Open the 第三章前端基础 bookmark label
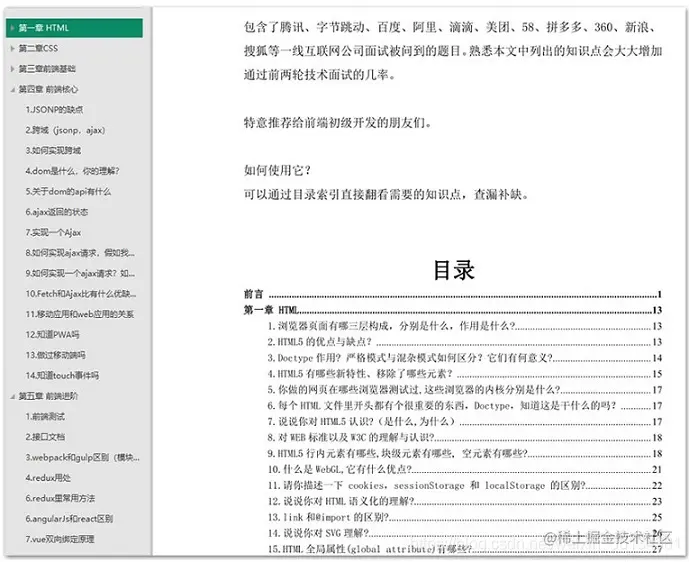The width and height of the screenshot is (689, 562). coord(47,69)
